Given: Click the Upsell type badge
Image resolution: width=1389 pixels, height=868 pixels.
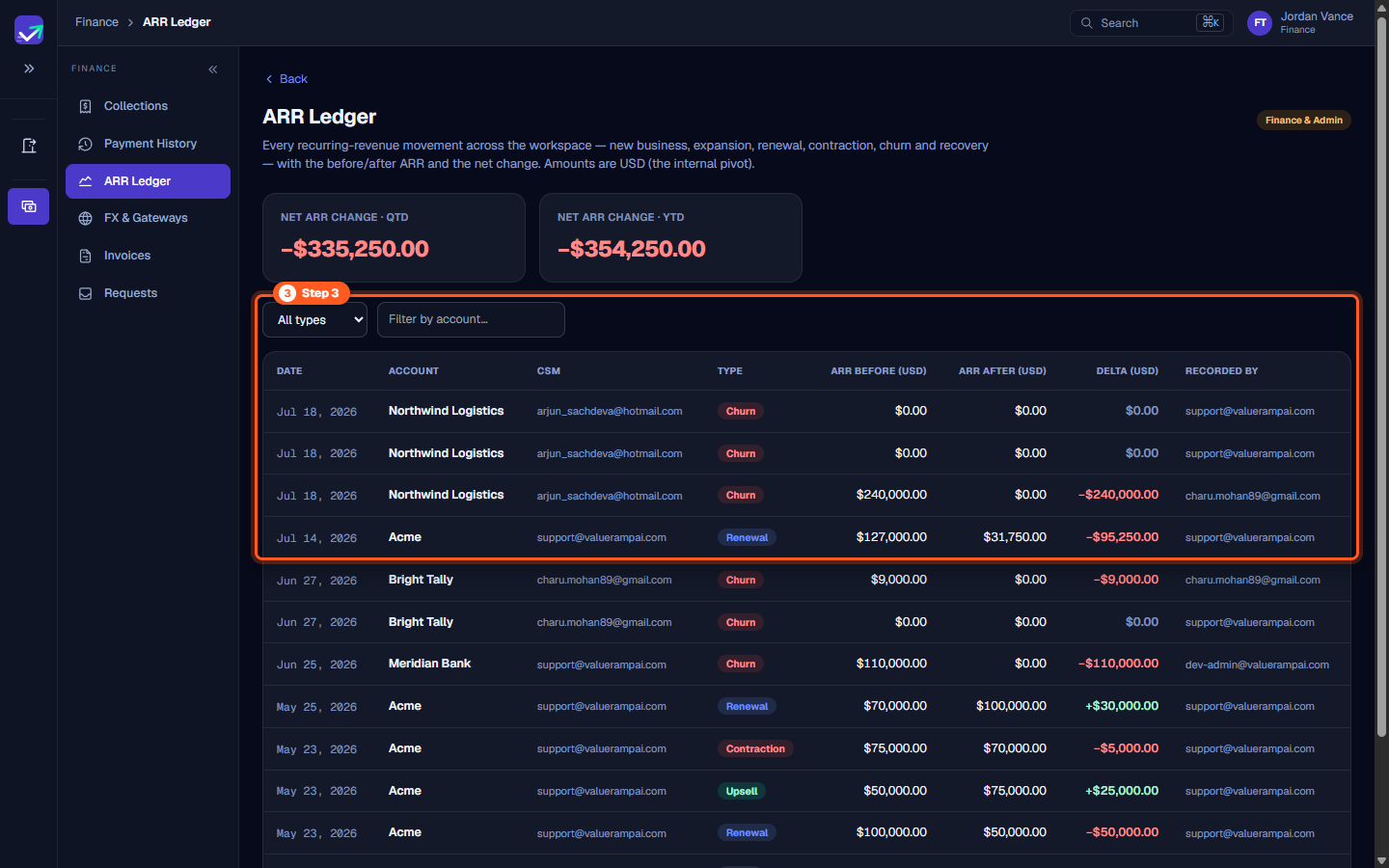Looking at the screenshot, I should point(741,792).
